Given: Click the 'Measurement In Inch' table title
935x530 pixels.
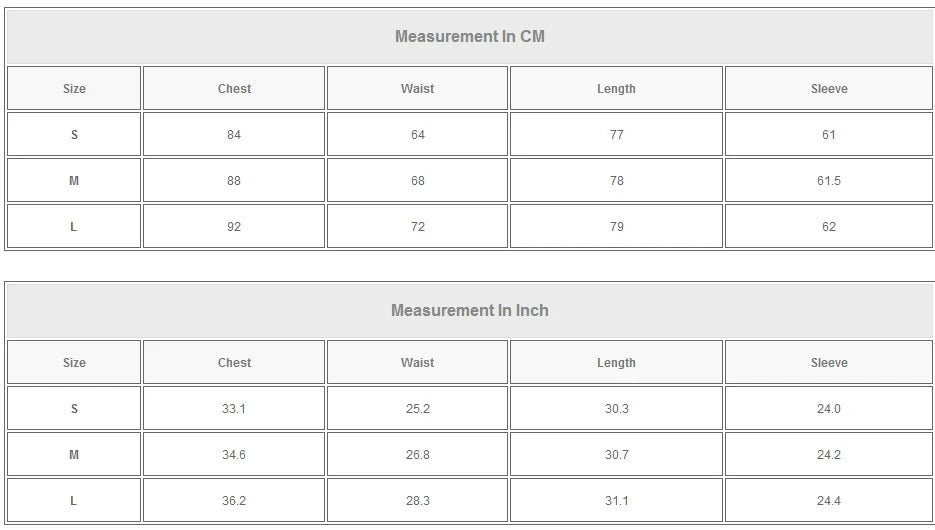Looking at the screenshot, I should tap(469, 310).
